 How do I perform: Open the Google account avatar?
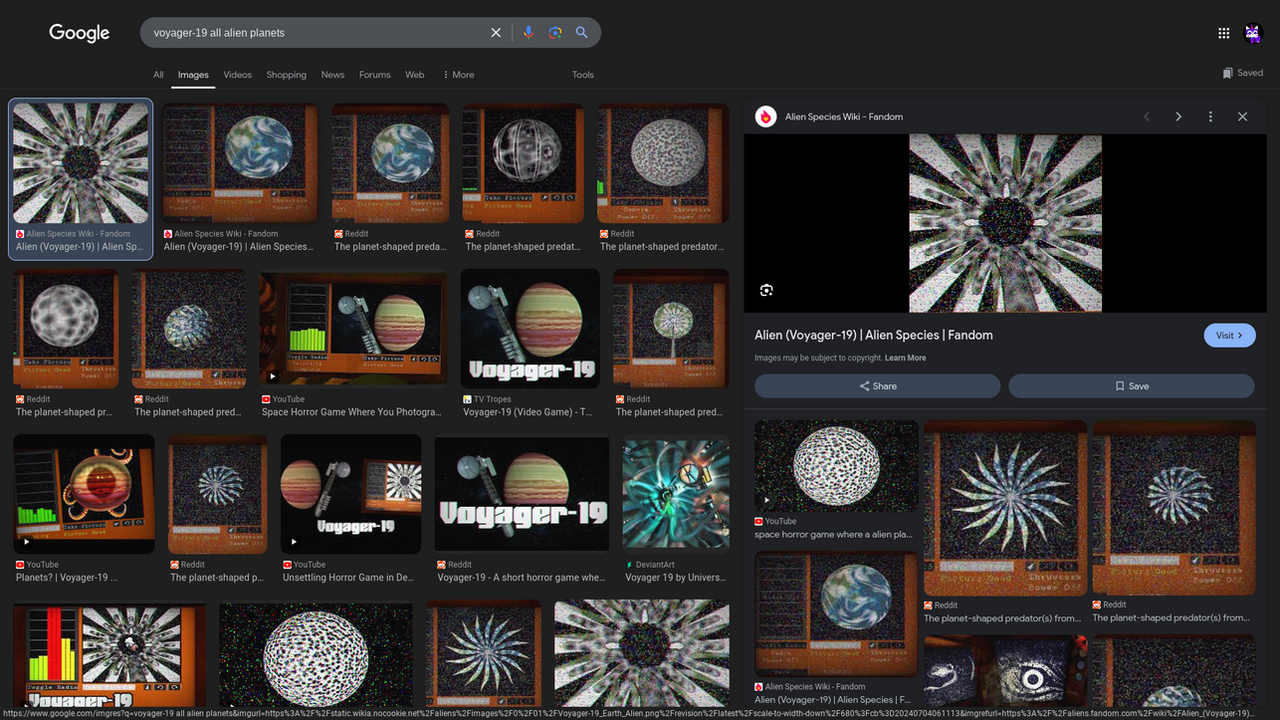pos(1253,33)
